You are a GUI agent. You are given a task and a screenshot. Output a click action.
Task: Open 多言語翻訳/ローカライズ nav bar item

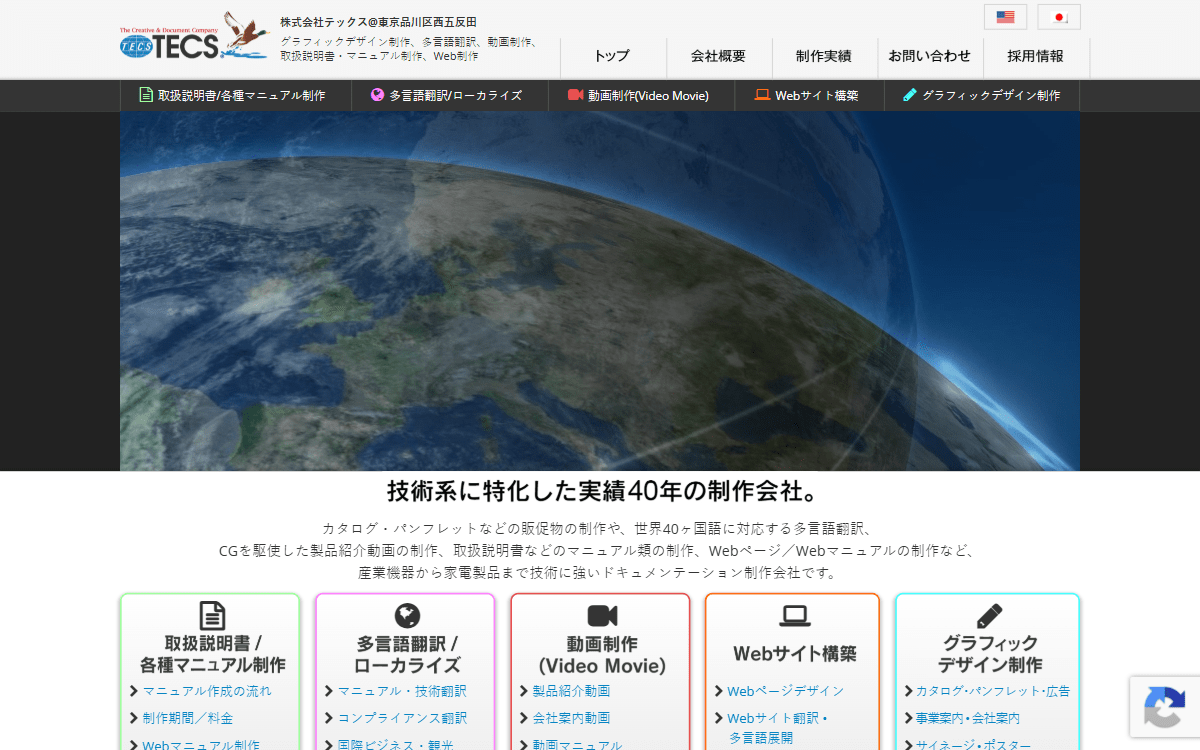point(449,96)
